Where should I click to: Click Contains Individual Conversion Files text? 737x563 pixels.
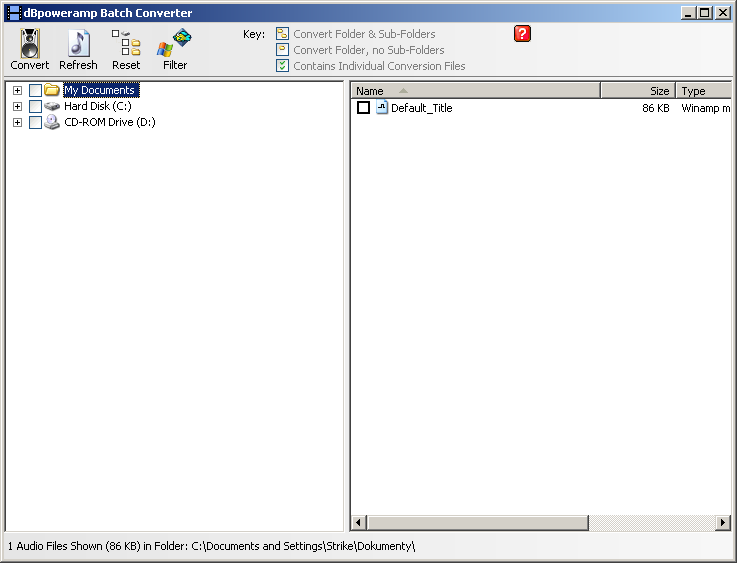379,66
